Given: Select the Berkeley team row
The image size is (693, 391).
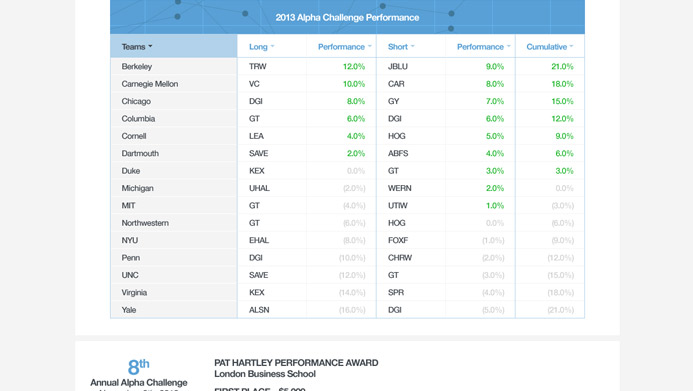Looking at the screenshot, I should tap(347, 66).
